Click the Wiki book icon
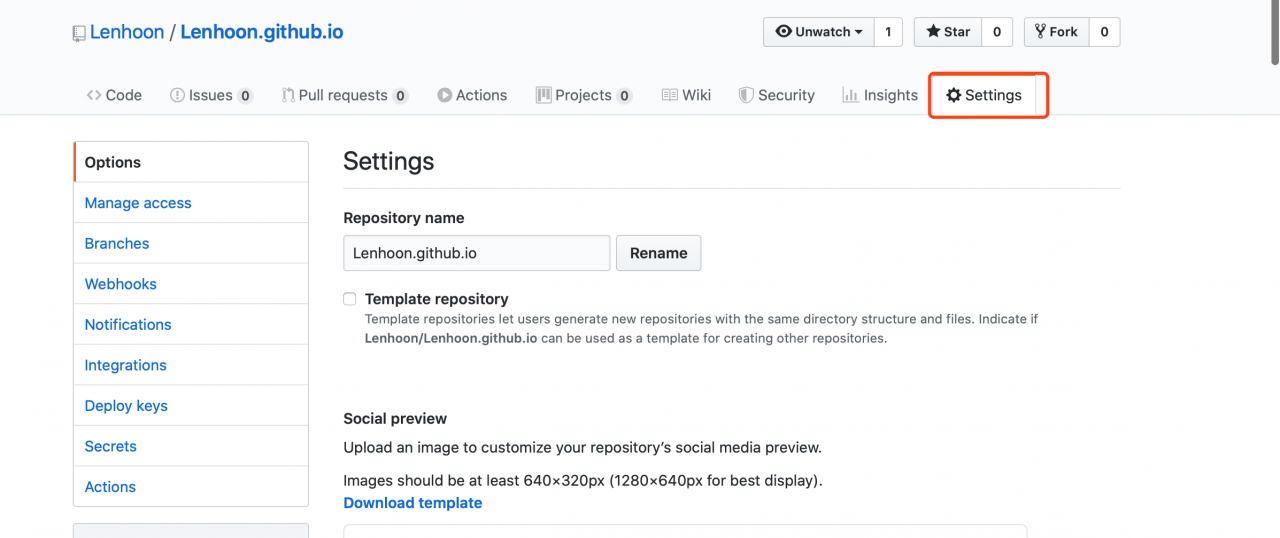This screenshot has height=538, width=1280. (x=670, y=95)
